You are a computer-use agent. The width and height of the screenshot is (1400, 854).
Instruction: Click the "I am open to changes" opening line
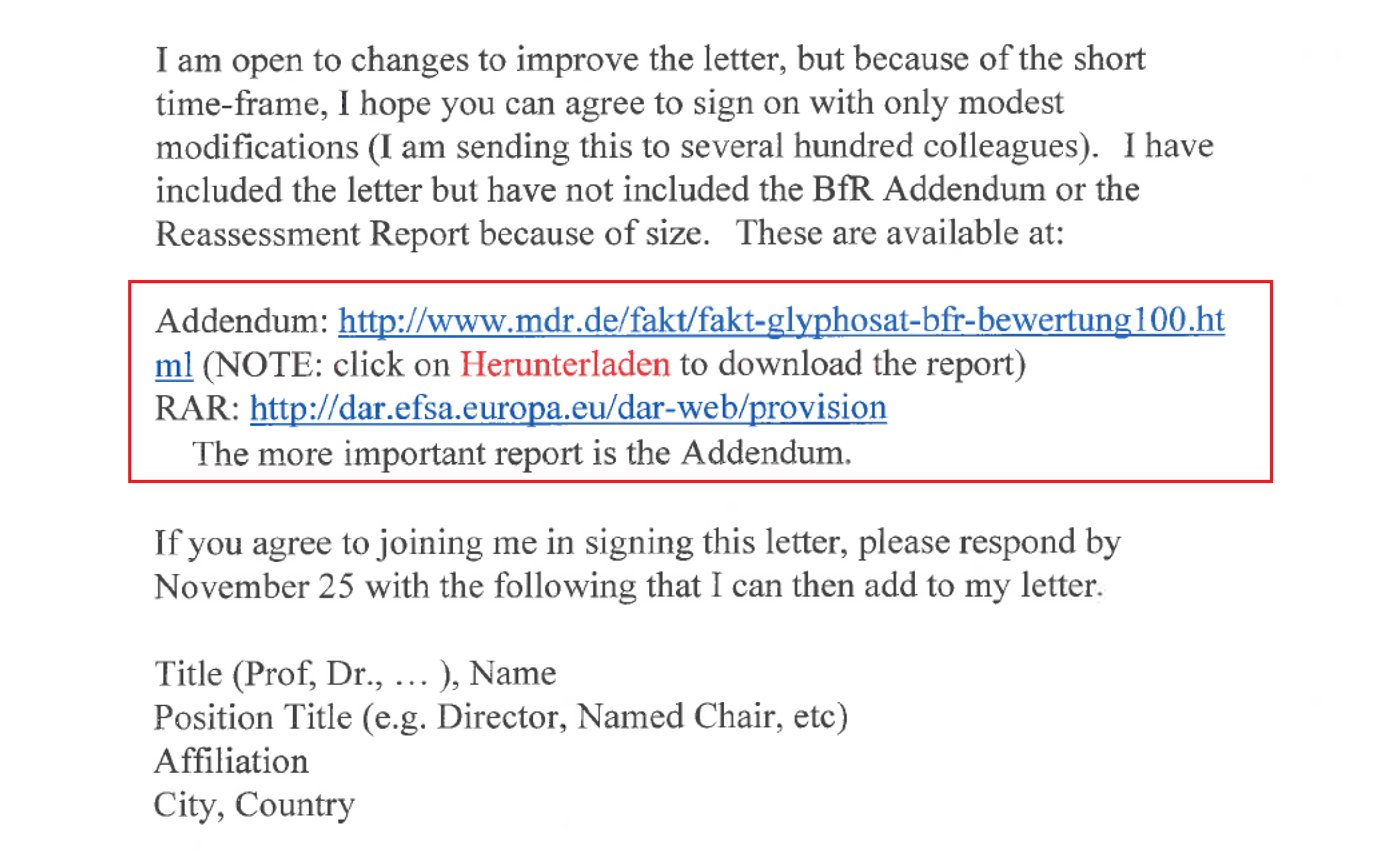(x=650, y=60)
